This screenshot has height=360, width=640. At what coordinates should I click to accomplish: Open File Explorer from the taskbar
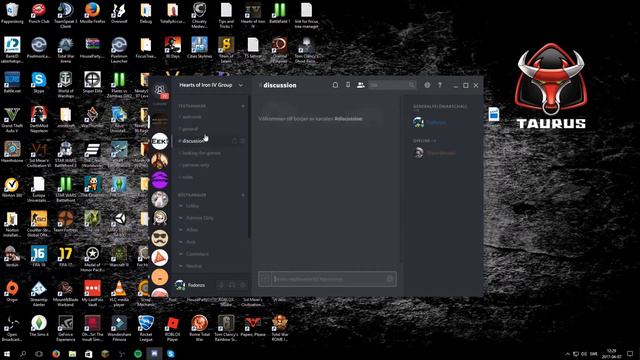(x=72, y=354)
